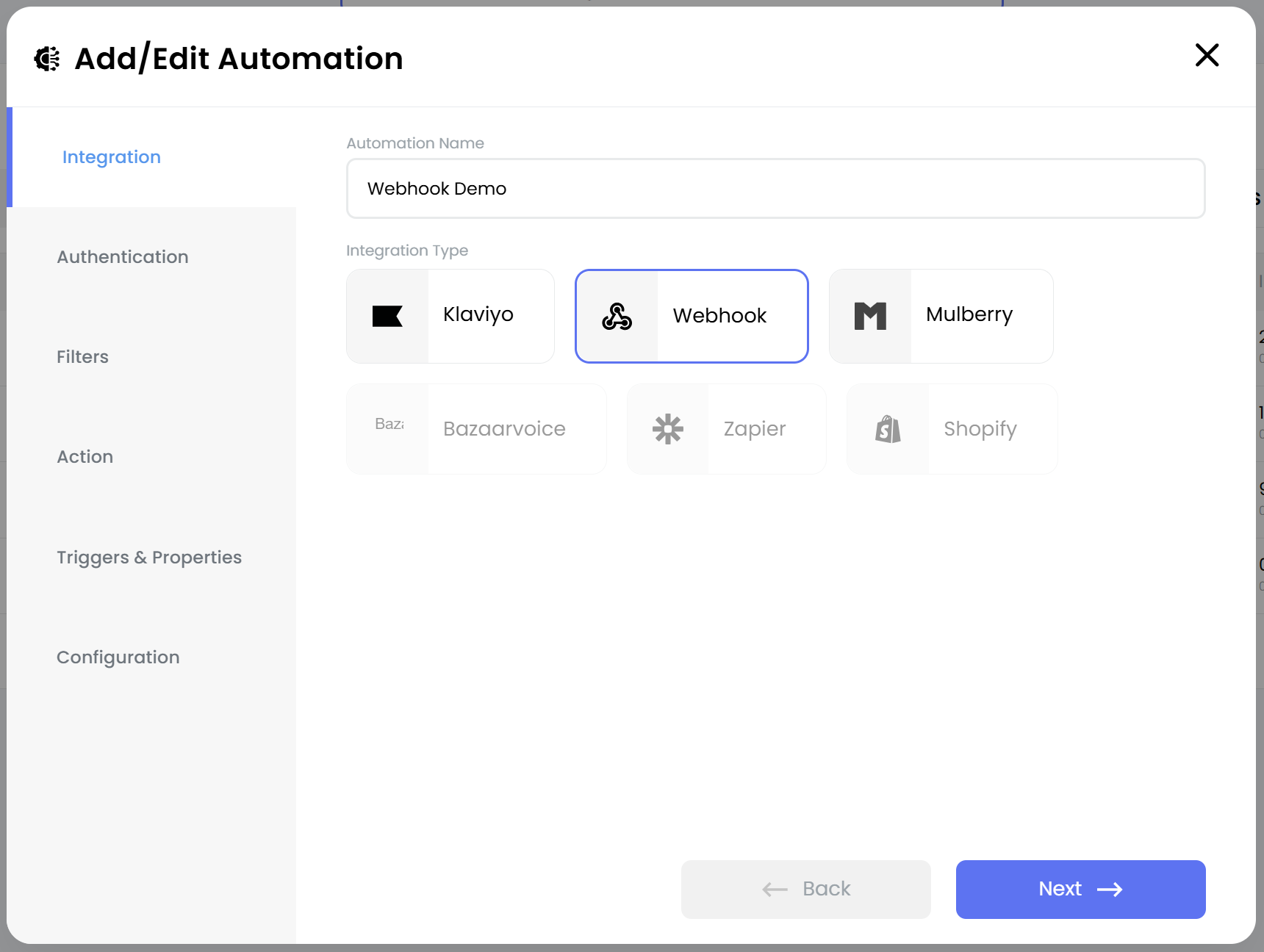
Task: Select Klaviyo integration type
Action: pyautogui.click(x=450, y=316)
